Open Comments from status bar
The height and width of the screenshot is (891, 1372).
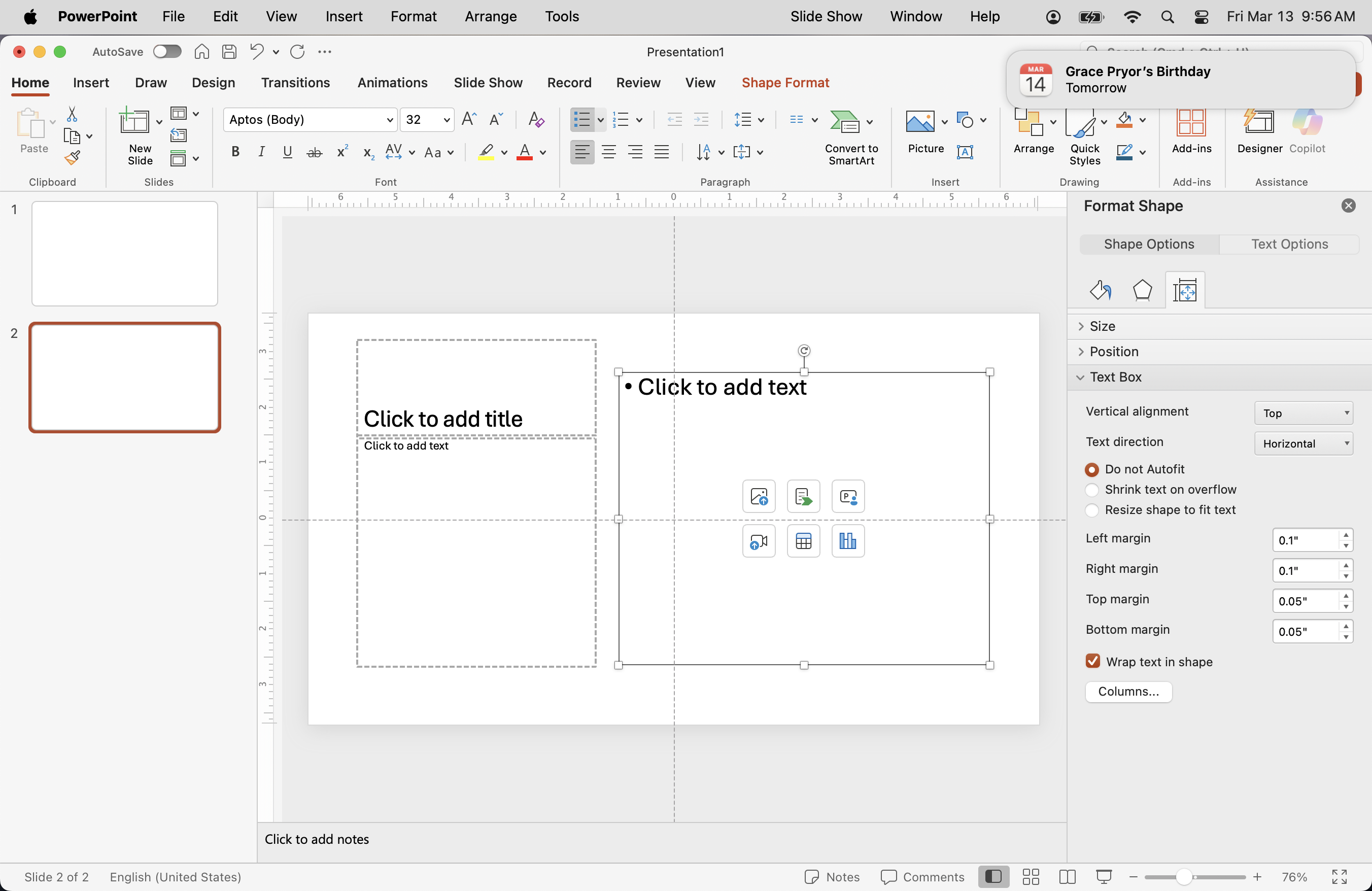(x=922, y=877)
